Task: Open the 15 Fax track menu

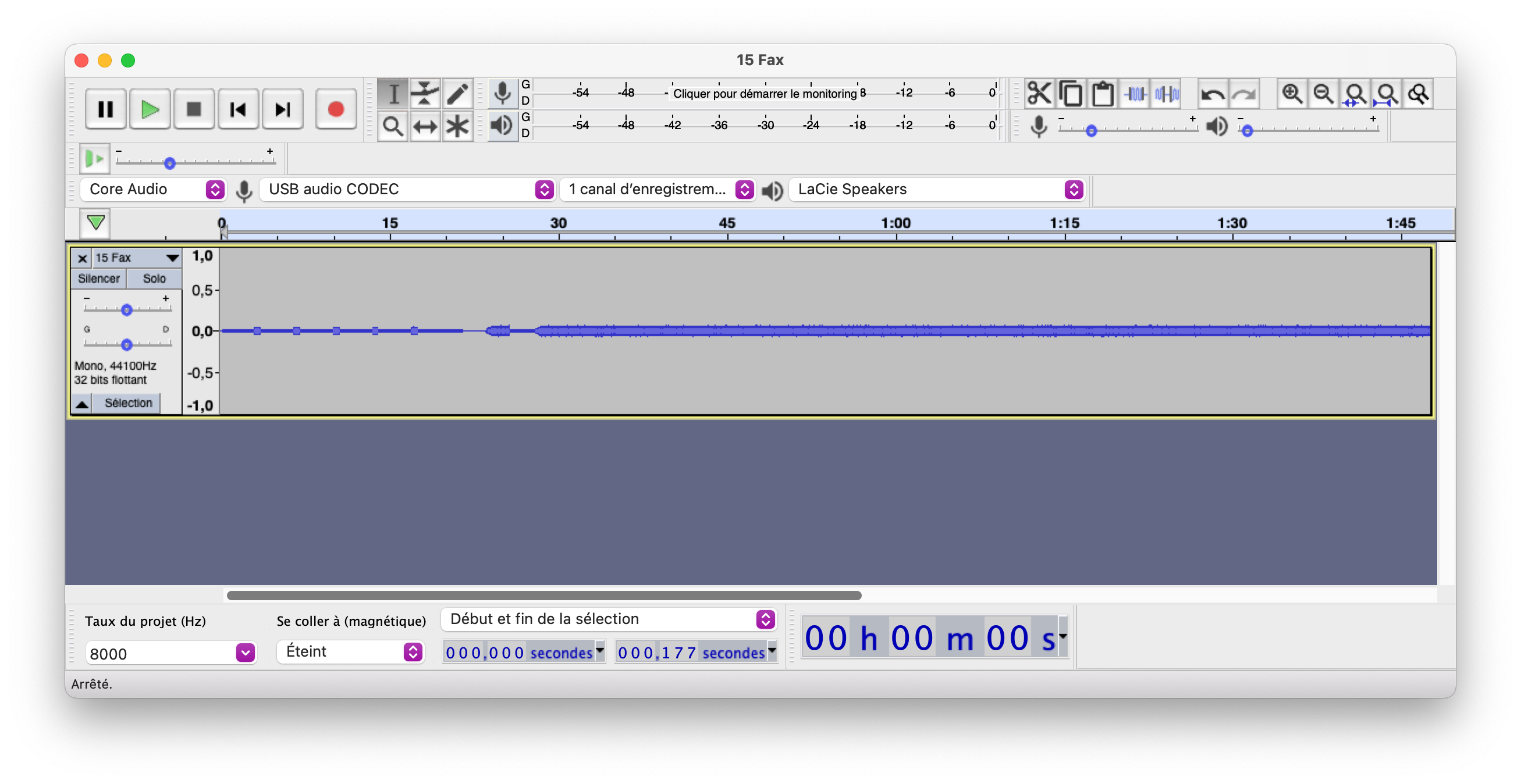Action: coord(137,258)
